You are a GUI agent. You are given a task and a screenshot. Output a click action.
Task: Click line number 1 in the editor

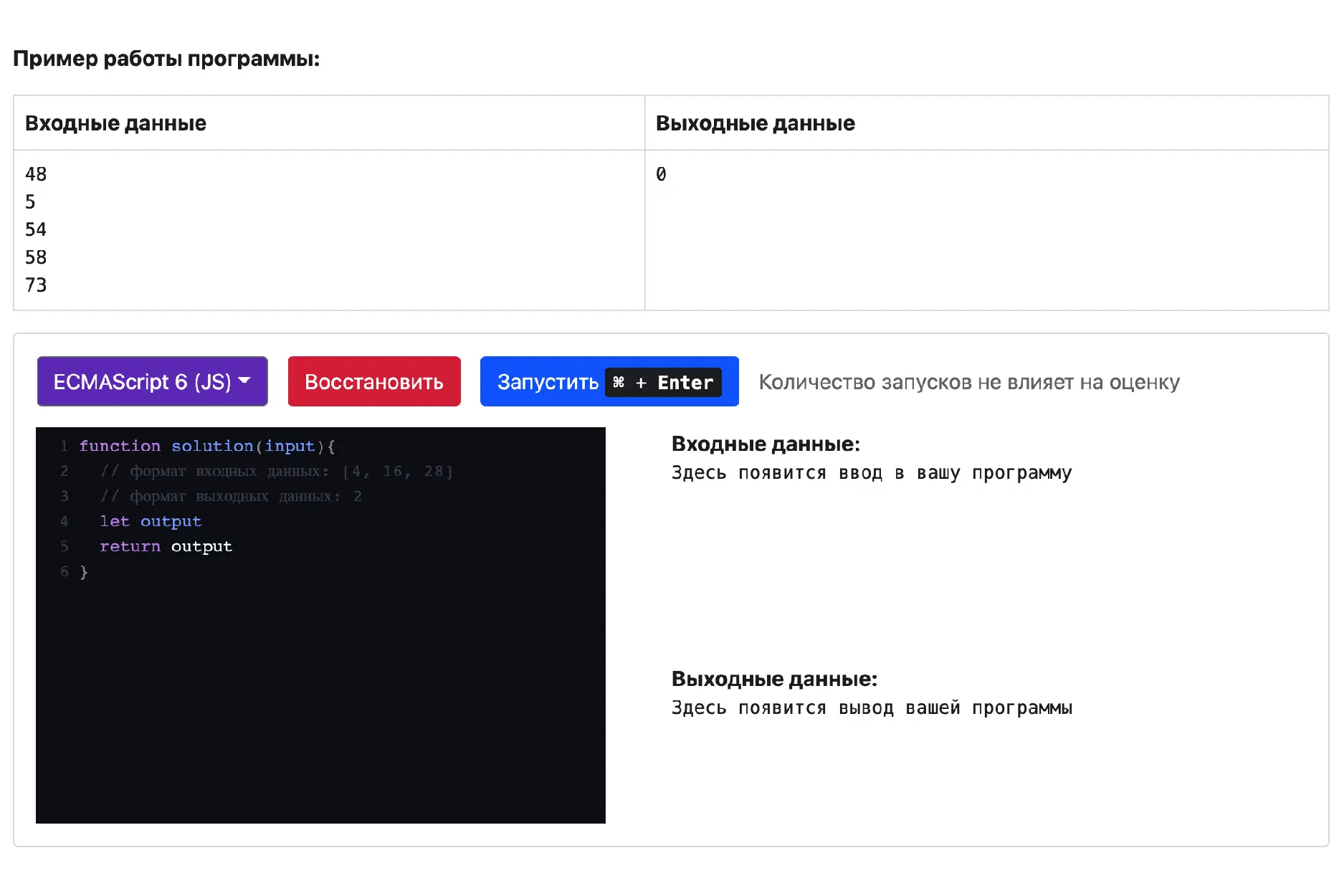click(x=65, y=445)
